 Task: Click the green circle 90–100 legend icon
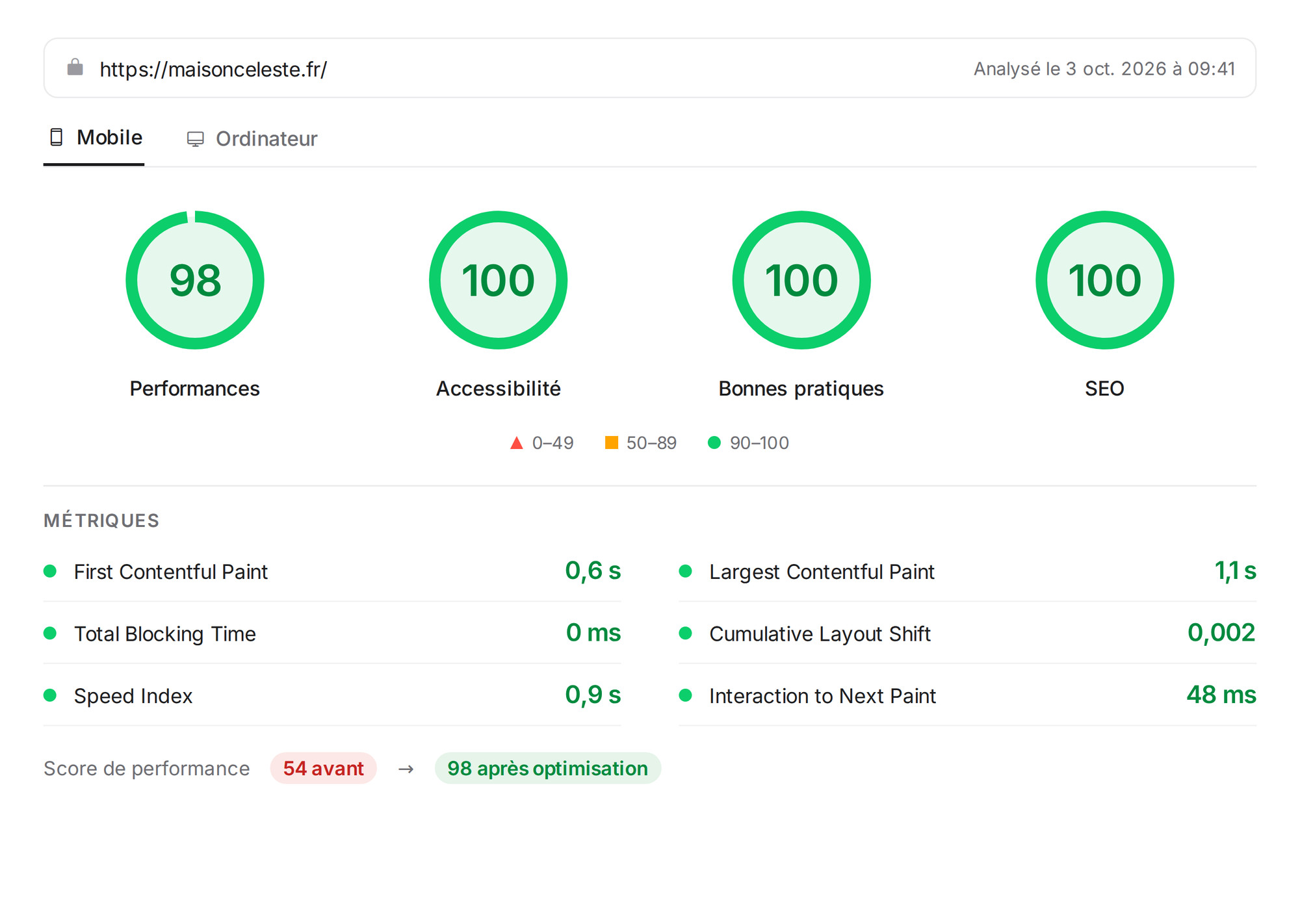pos(714,443)
